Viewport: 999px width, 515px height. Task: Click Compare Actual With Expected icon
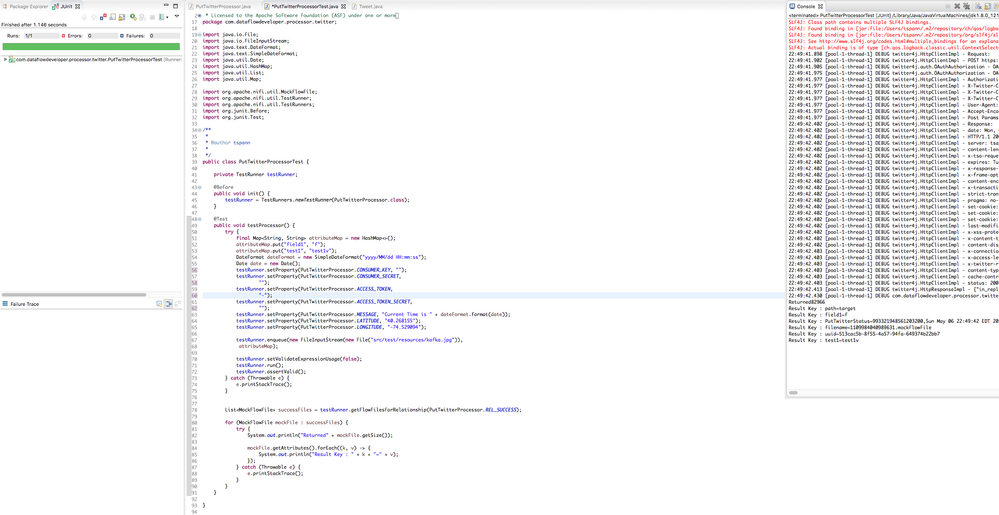178,304
